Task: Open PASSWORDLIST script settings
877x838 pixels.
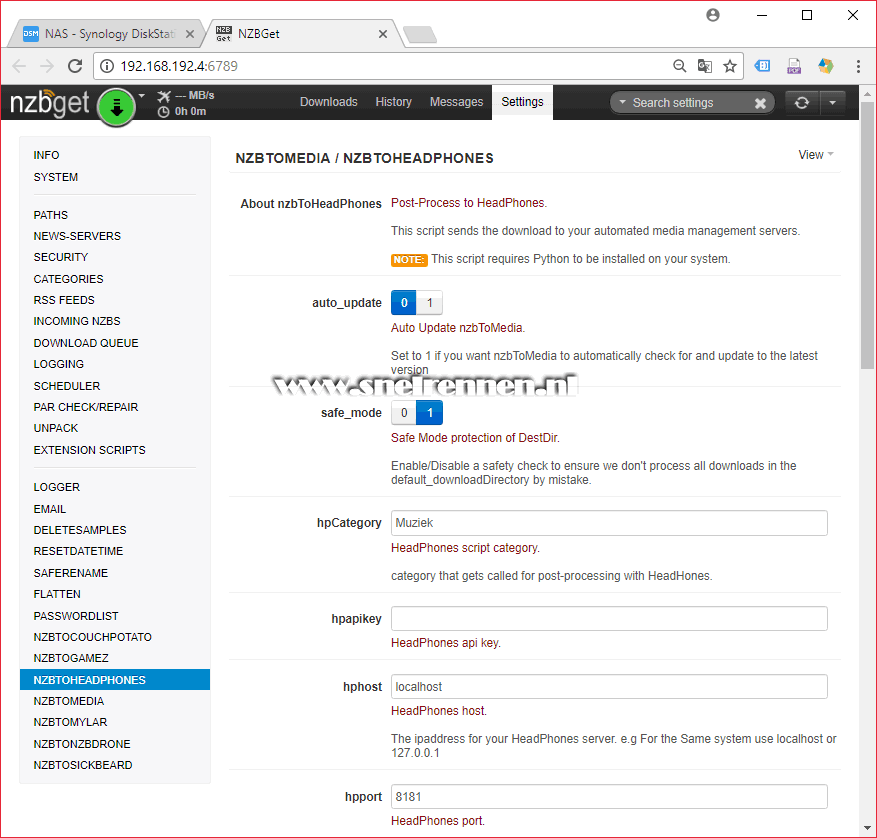Action: [76, 616]
